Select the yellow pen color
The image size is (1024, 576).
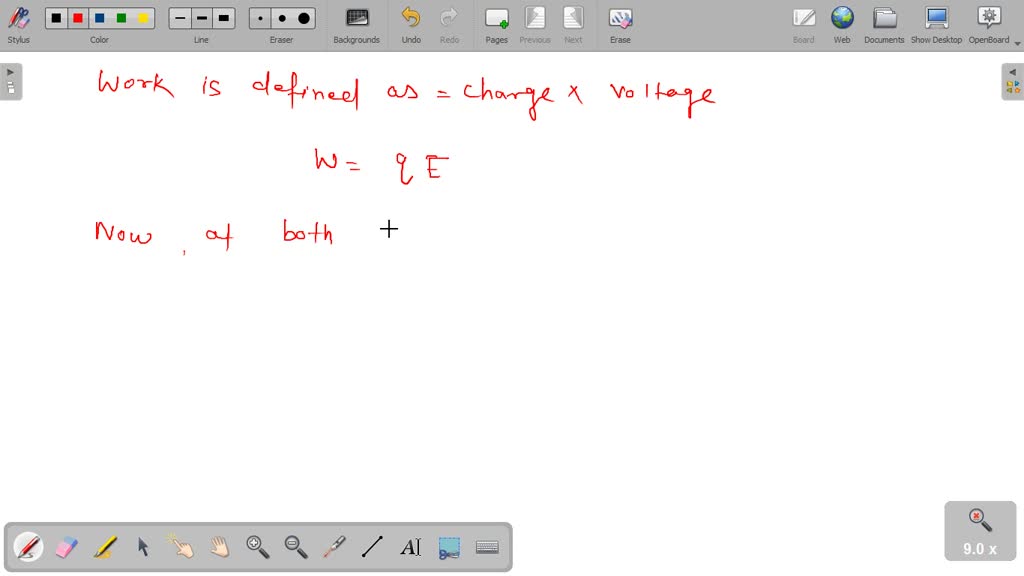pos(143,17)
